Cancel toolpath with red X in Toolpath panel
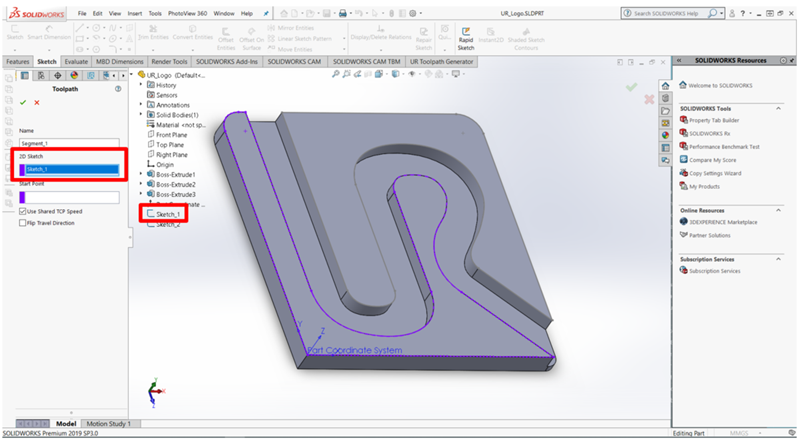The image size is (800, 440). (x=37, y=103)
